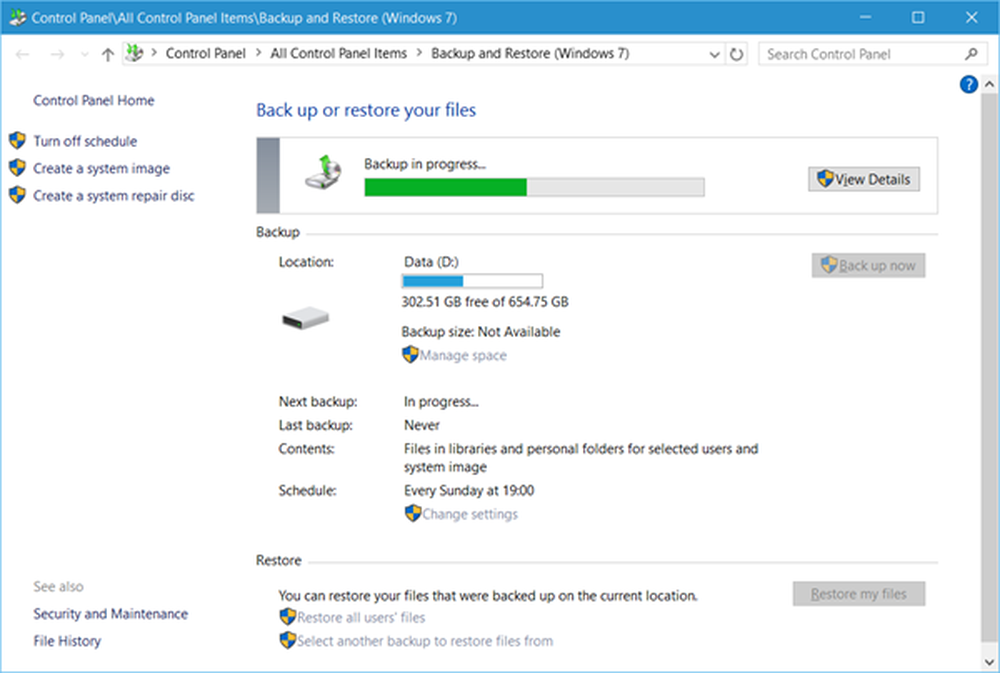
Task: Expand chevron after Control Panel breadcrumb
Action: (x=258, y=54)
